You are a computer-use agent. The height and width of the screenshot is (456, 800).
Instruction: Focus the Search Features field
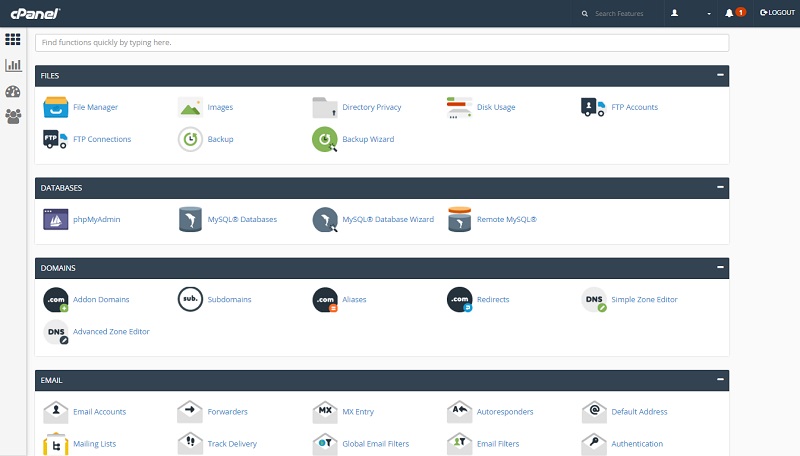(x=619, y=14)
